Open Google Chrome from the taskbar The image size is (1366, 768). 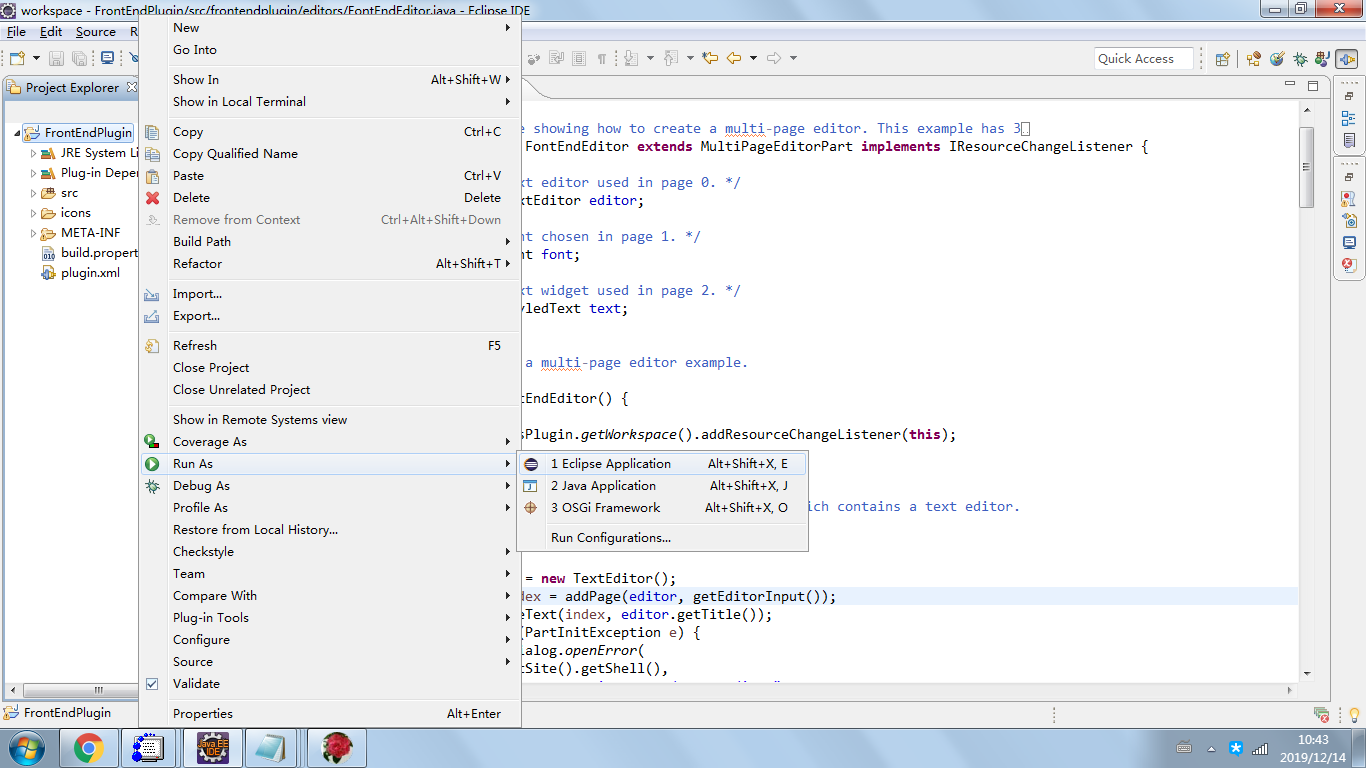[x=89, y=747]
